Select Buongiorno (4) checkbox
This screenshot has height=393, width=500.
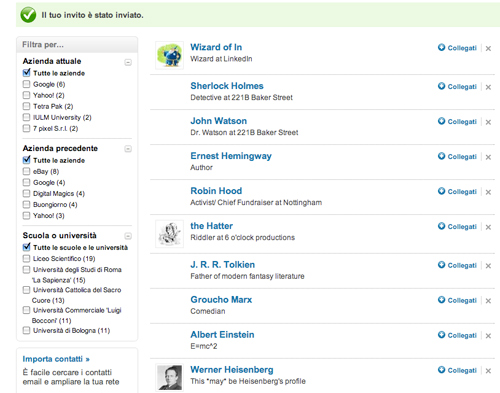[26, 204]
